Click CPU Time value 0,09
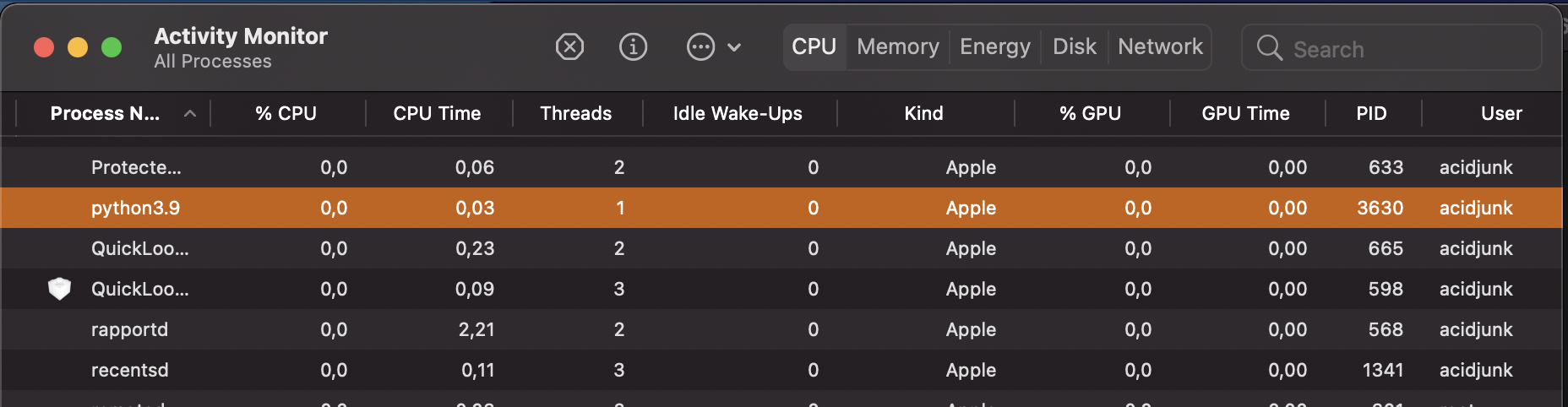The image size is (1568, 407). 475,290
